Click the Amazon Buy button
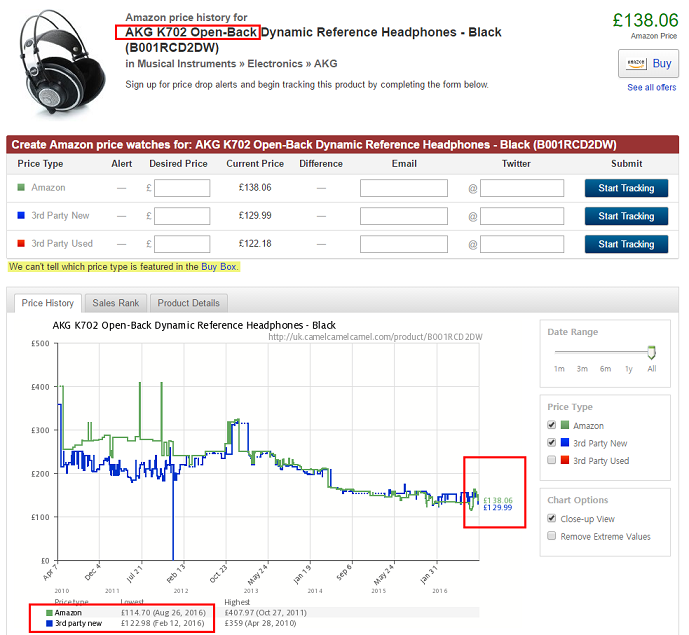Screen dimensions: 689x635 (x=648, y=63)
